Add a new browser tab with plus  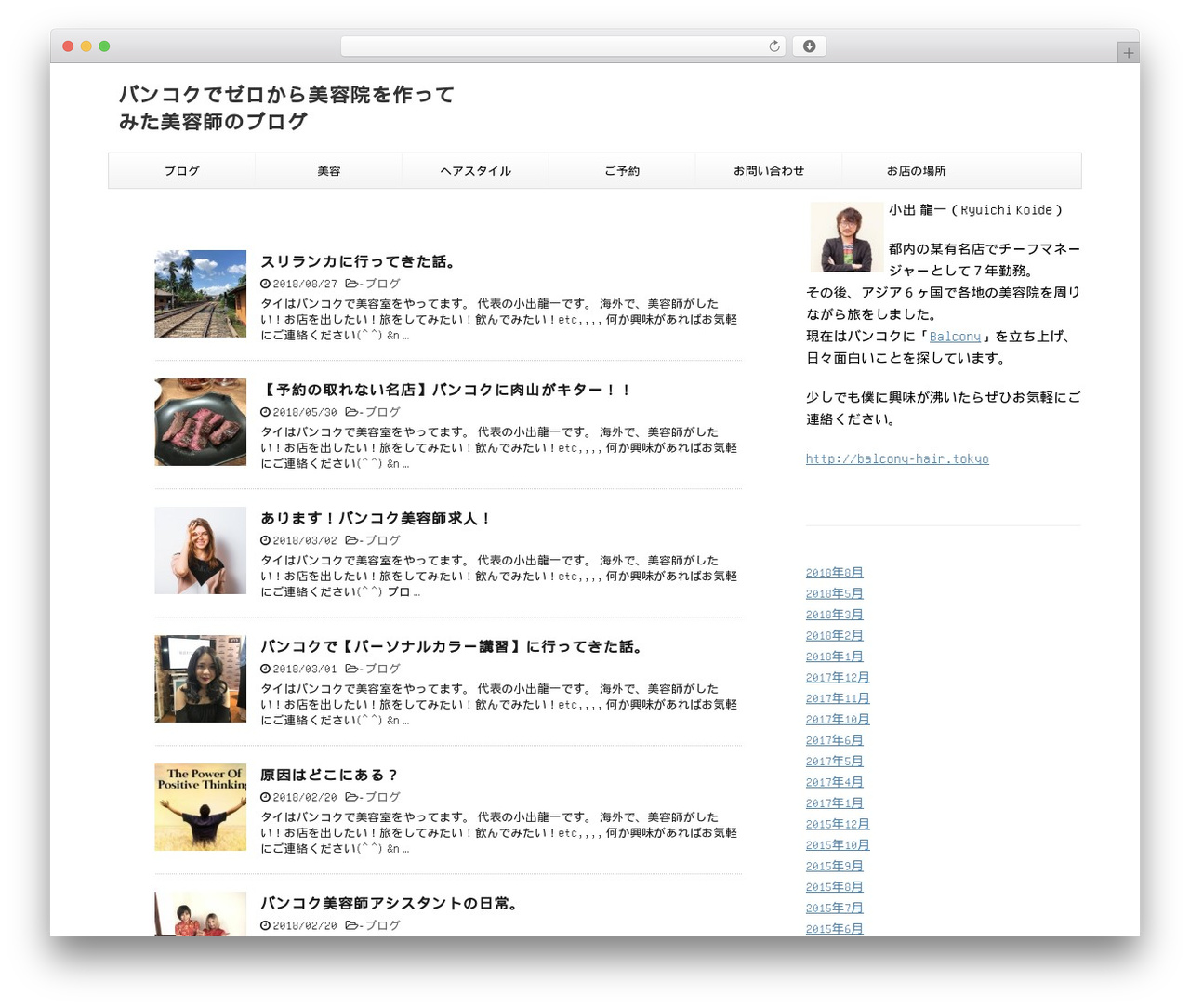(1128, 53)
